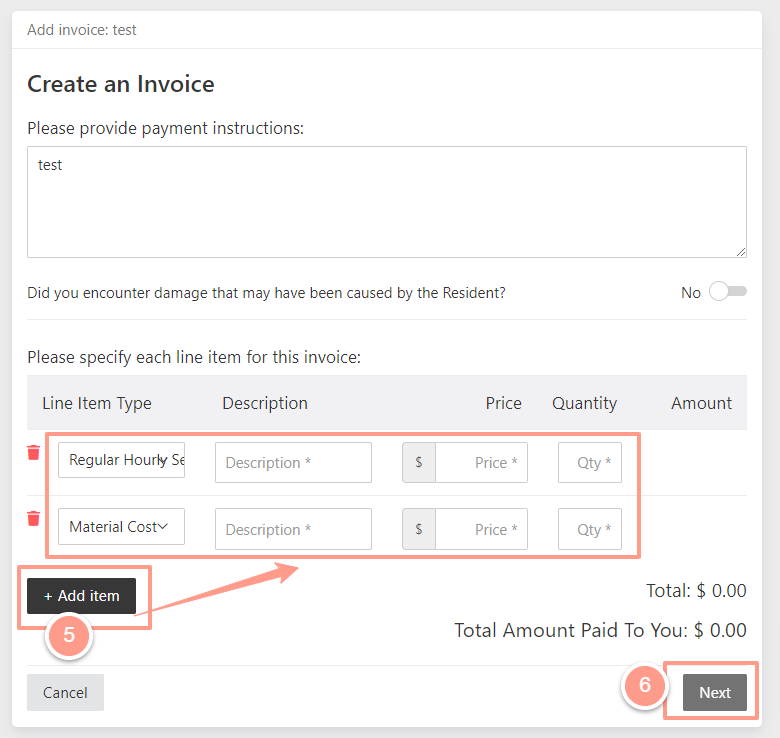Click the second row Description field
The height and width of the screenshot is (738, 780).
pos(293,529)
